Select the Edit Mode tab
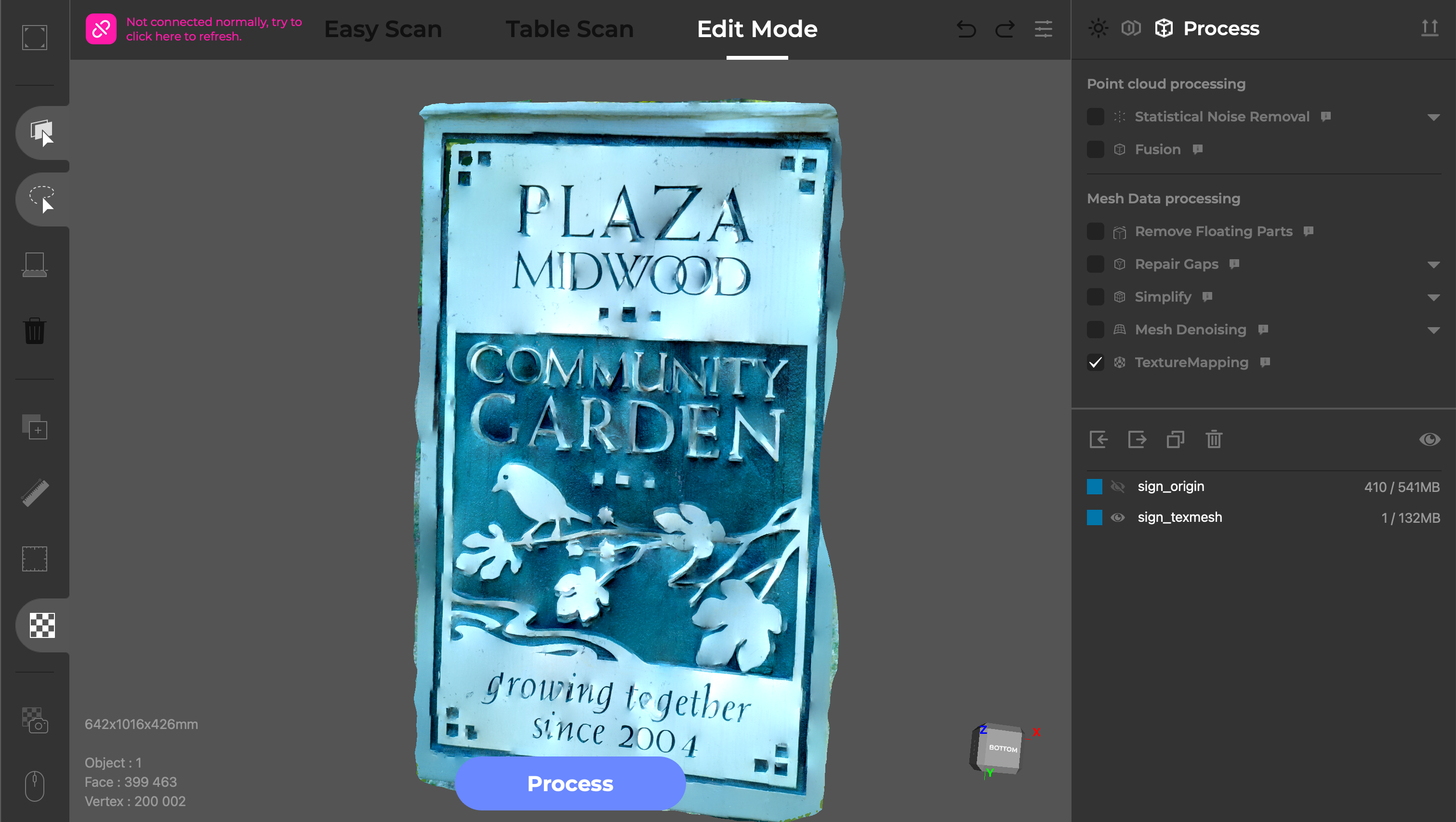1456x822 pixels. point(757,29)
